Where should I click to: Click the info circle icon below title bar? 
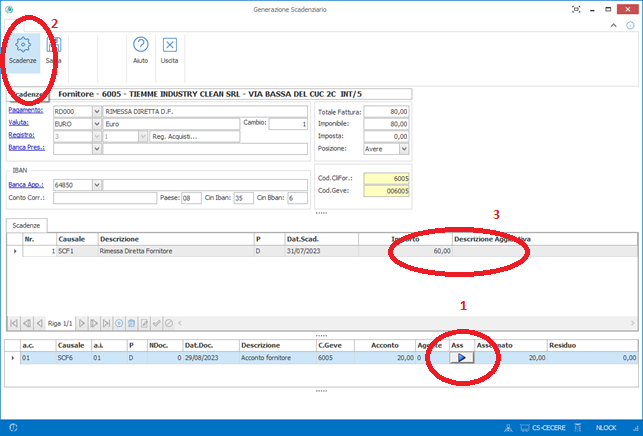coord(630,25)
